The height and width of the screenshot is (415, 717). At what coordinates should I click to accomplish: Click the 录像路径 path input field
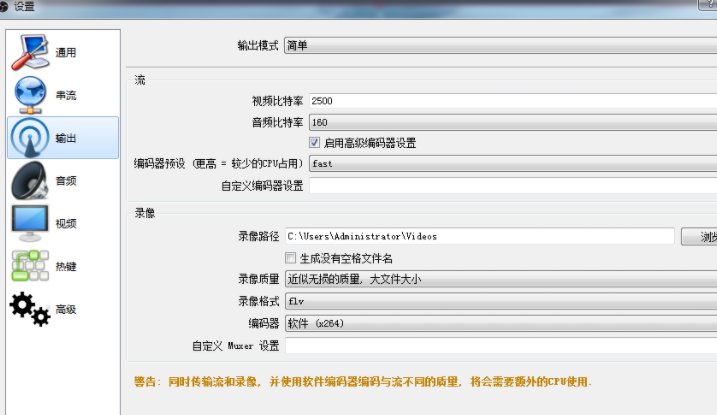(x=479, y=236)
